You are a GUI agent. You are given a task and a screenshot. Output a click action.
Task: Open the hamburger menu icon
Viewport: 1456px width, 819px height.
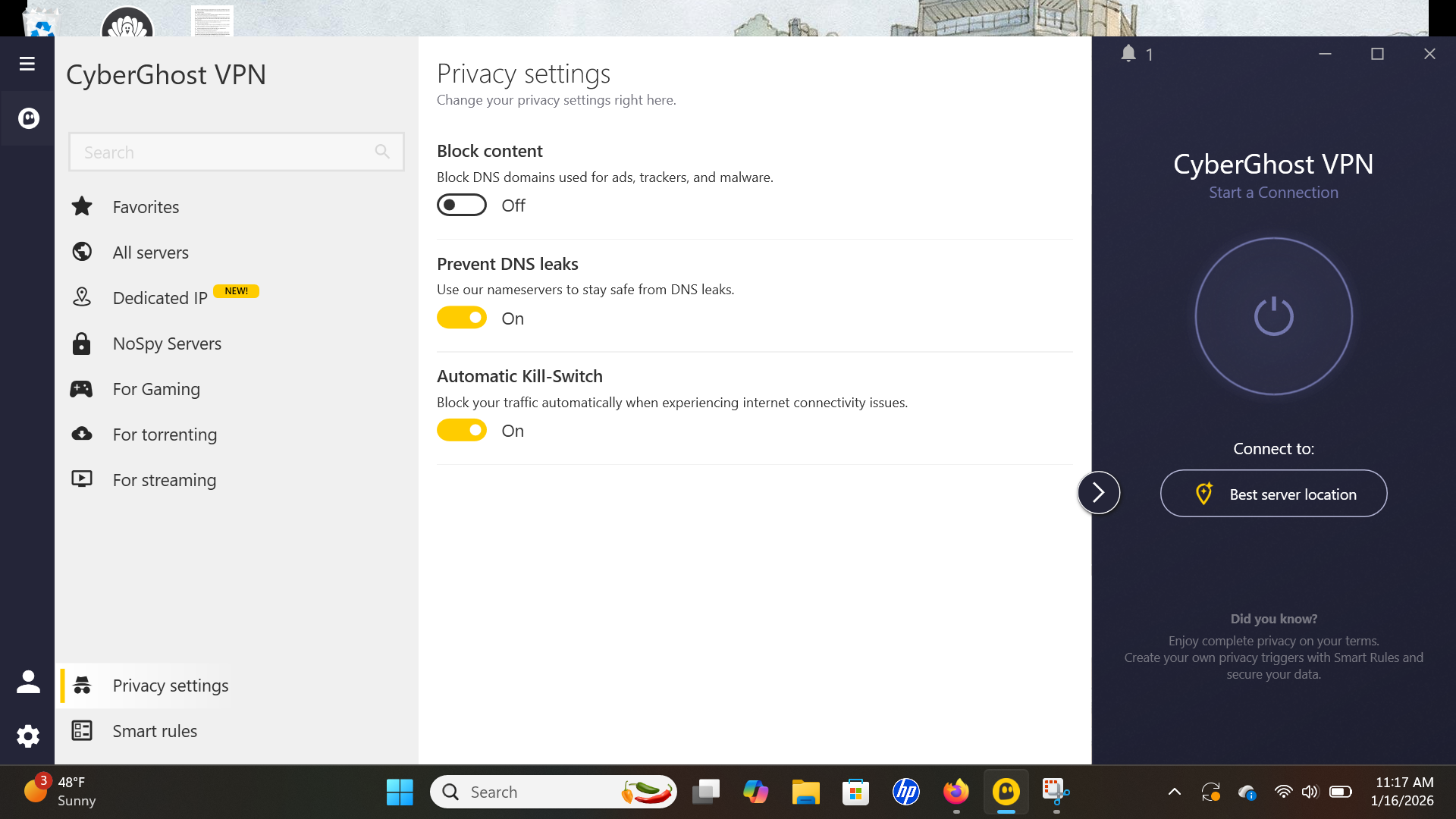coord(27,64)
